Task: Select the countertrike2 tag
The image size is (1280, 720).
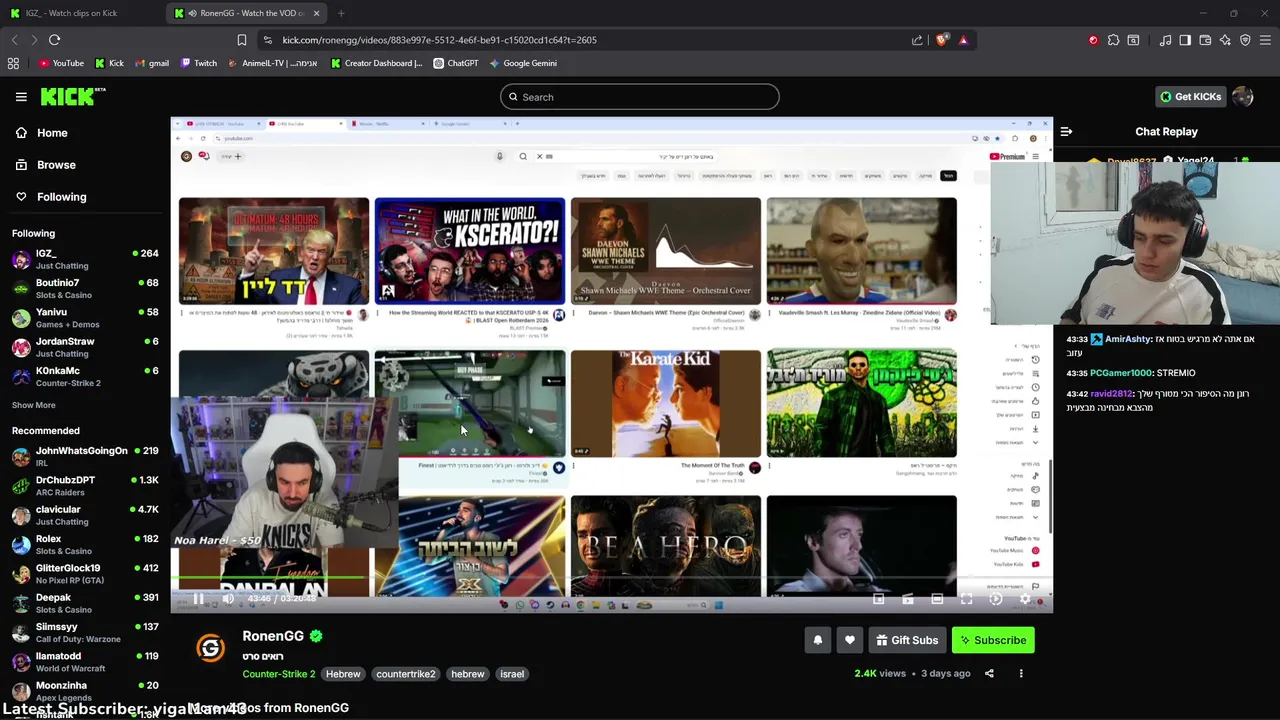Action: (x=406, y=674)
